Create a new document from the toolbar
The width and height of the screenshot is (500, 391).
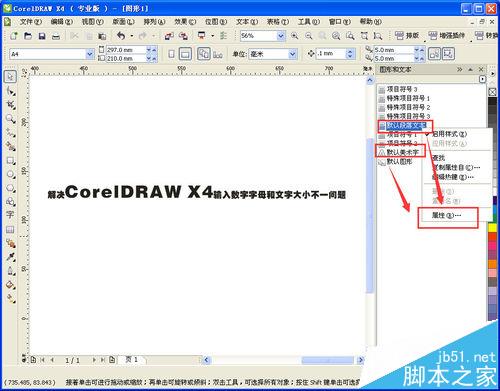click(14, 36)
